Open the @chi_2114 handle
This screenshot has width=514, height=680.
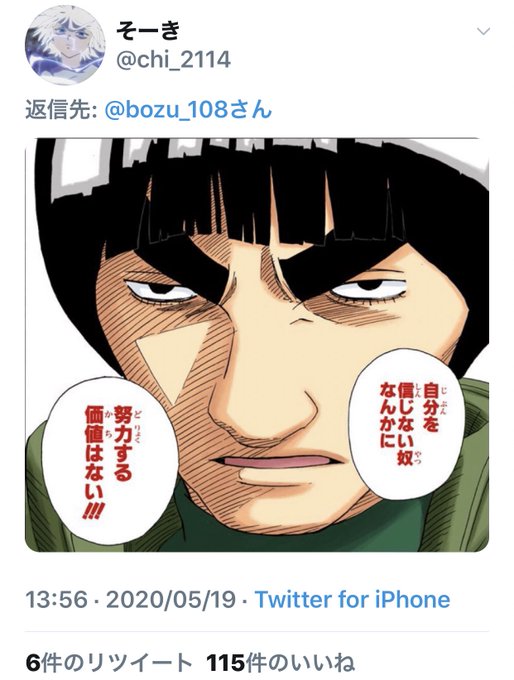(x=174, y=59)
